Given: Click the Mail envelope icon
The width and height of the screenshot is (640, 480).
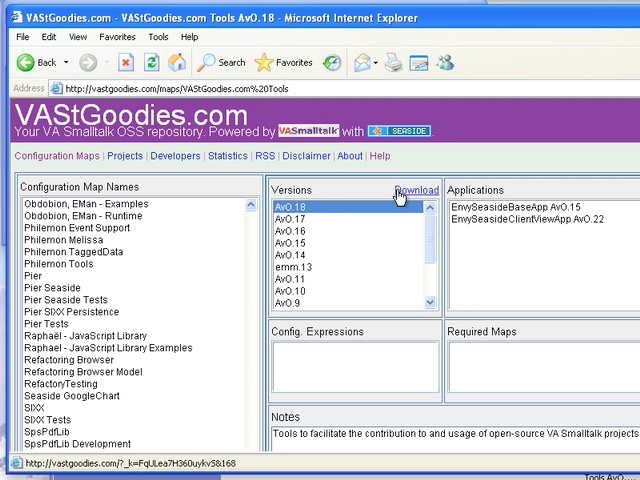Looking at the screenshot, I should (362, 63).
